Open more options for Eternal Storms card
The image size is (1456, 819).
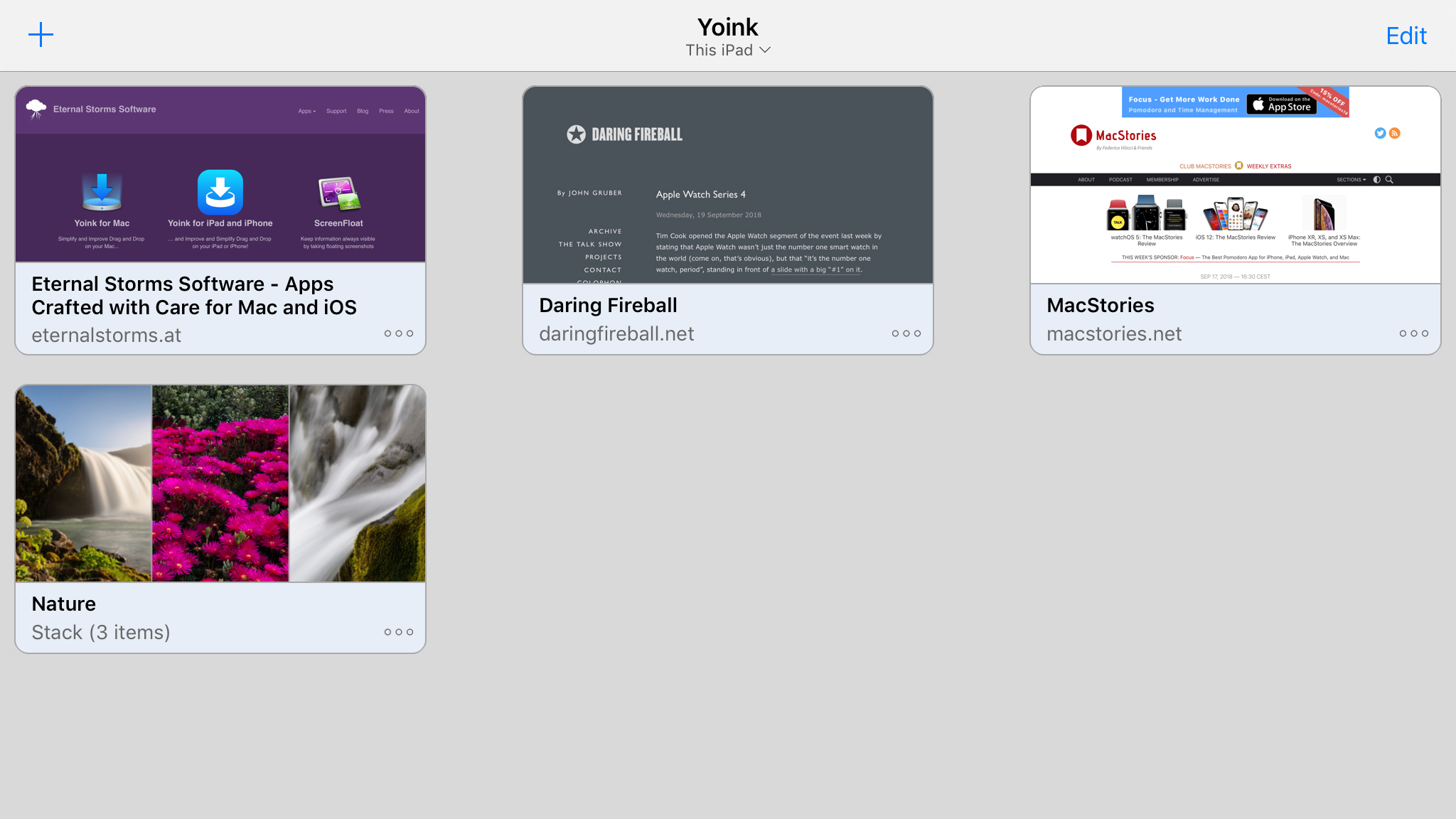tap(398, 333)
